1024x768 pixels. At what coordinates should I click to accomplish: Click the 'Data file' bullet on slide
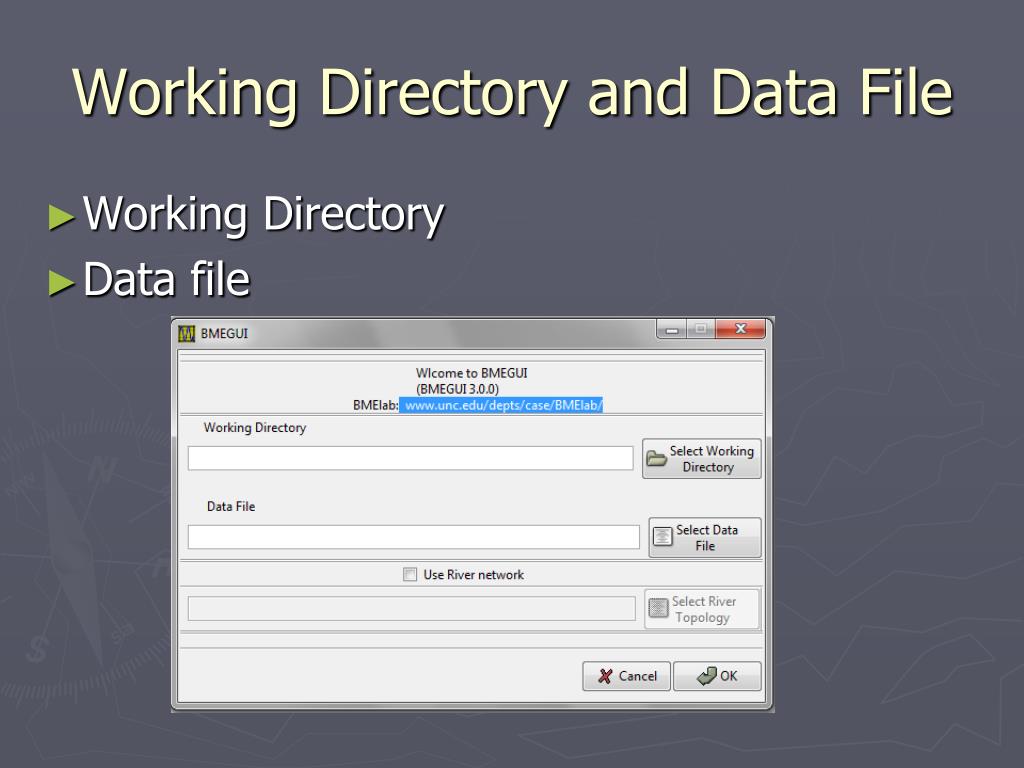click(x=167, y=280)
